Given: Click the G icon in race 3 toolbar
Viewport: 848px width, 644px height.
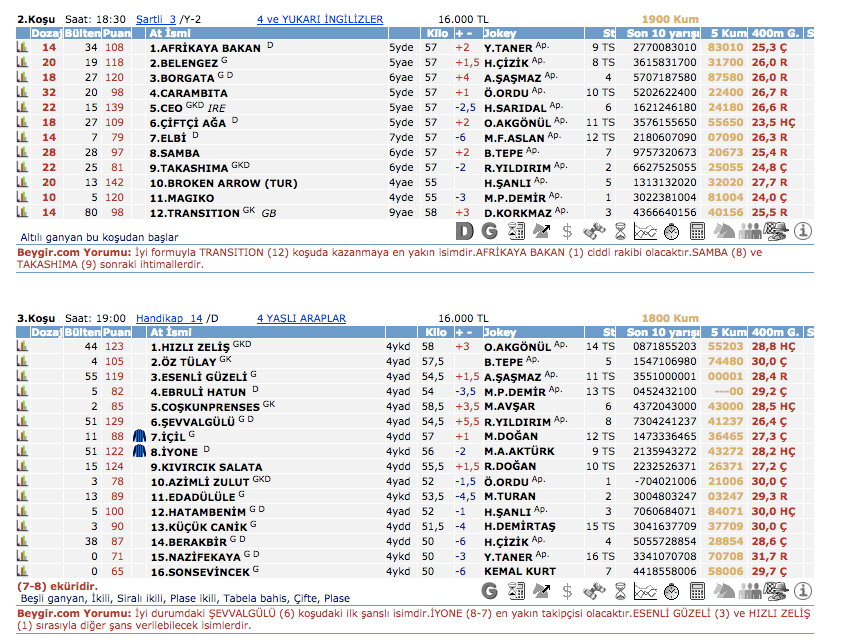Looking at the screenshot, I should 490,591.
